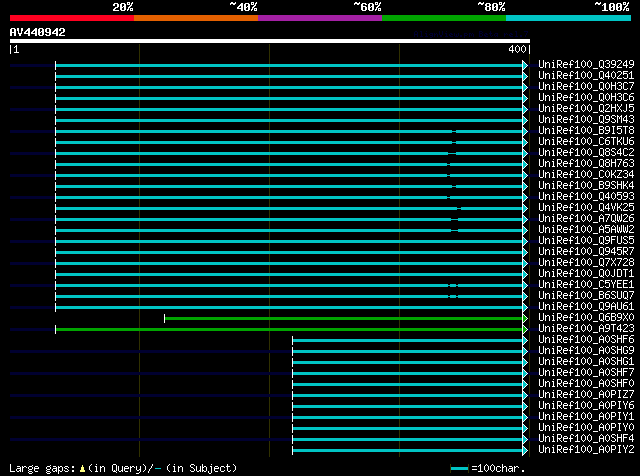Viewport: 640px width, 476px height.
Task: Select the UniRef100_A0SHF4 label
Action: click(x=586, y=439)
